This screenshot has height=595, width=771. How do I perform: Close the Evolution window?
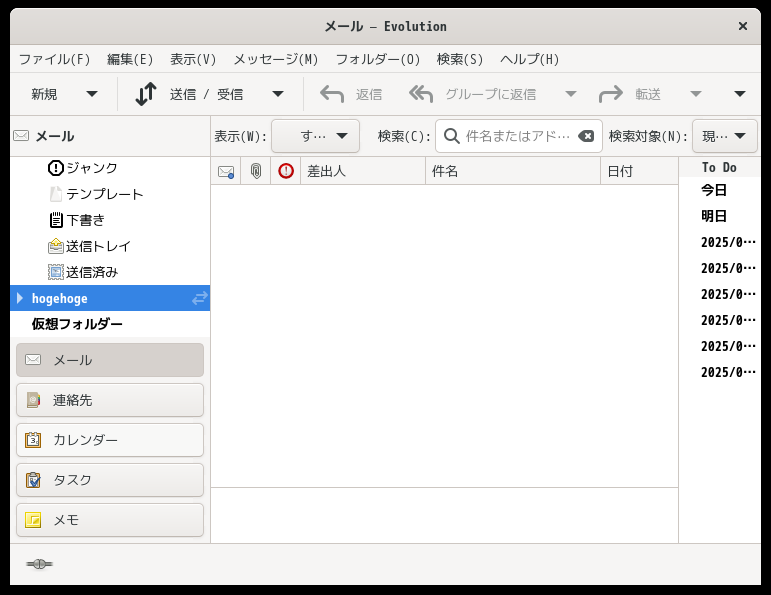click(743, 26)
